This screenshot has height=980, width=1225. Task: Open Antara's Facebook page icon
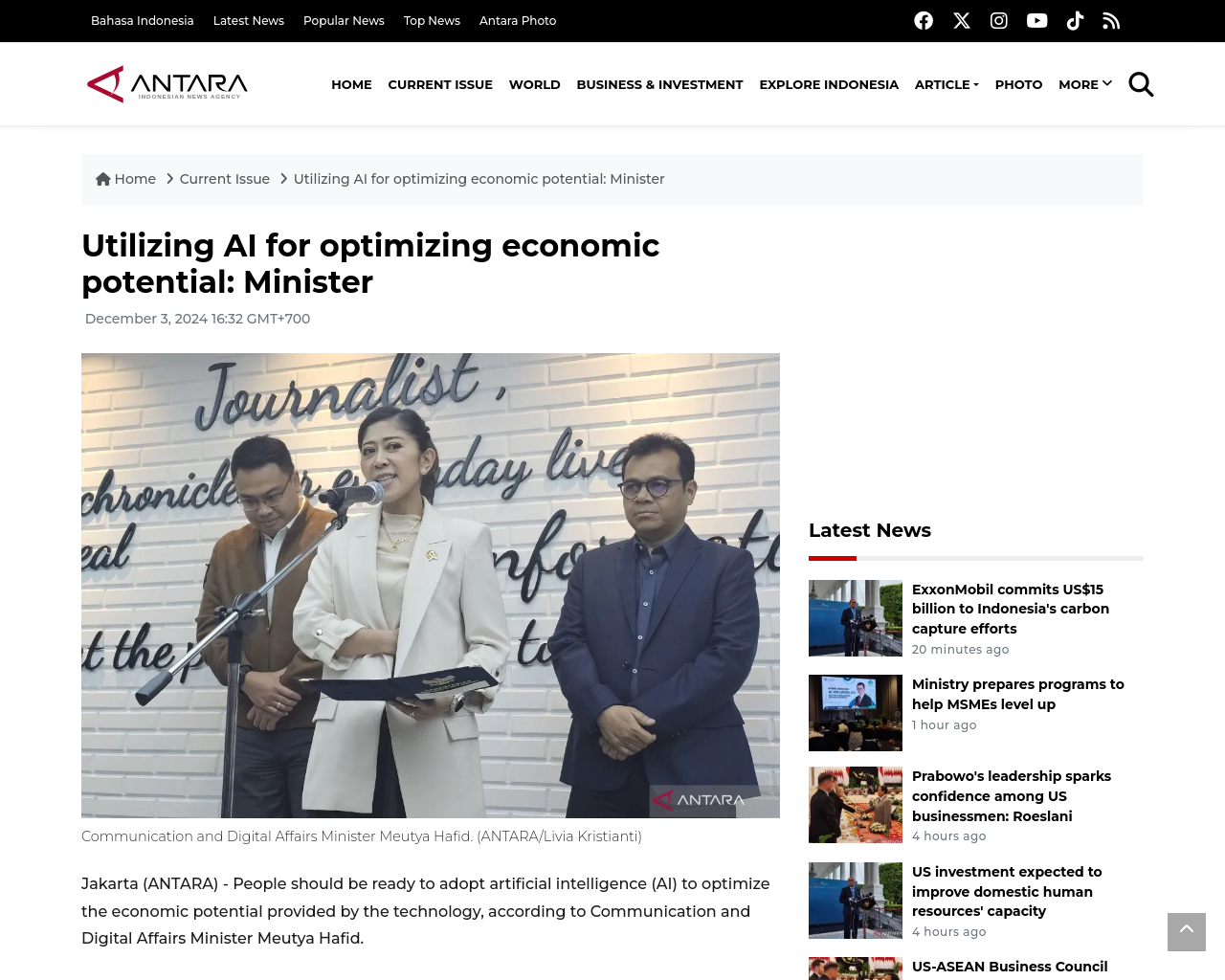coord(924,21)
